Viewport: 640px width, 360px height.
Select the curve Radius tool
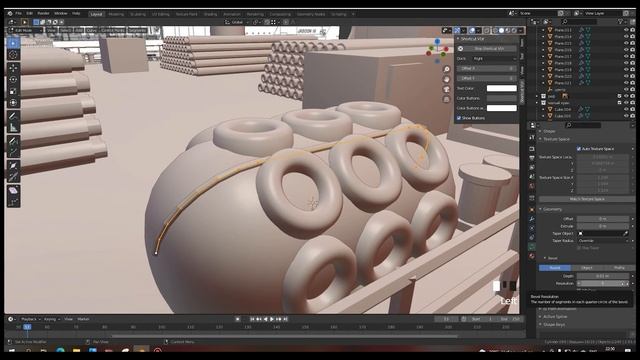13,165
